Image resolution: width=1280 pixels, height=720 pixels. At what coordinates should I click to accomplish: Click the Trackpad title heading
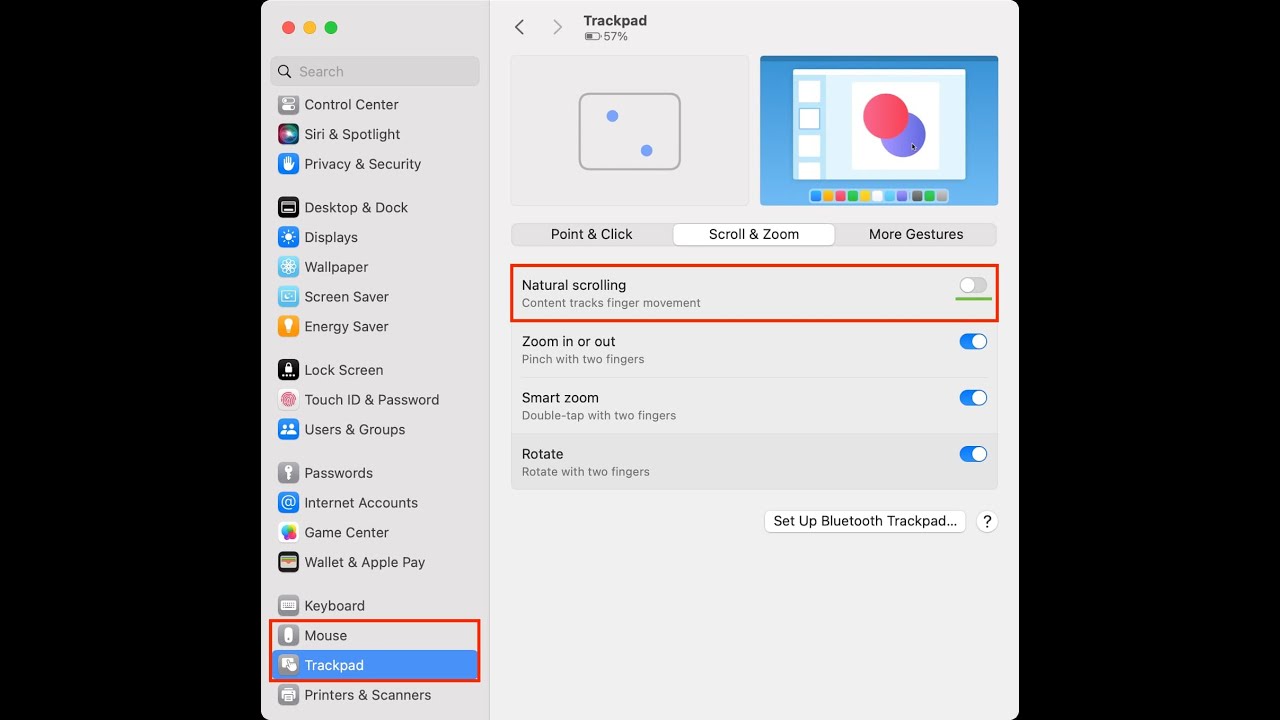point(615,20)
